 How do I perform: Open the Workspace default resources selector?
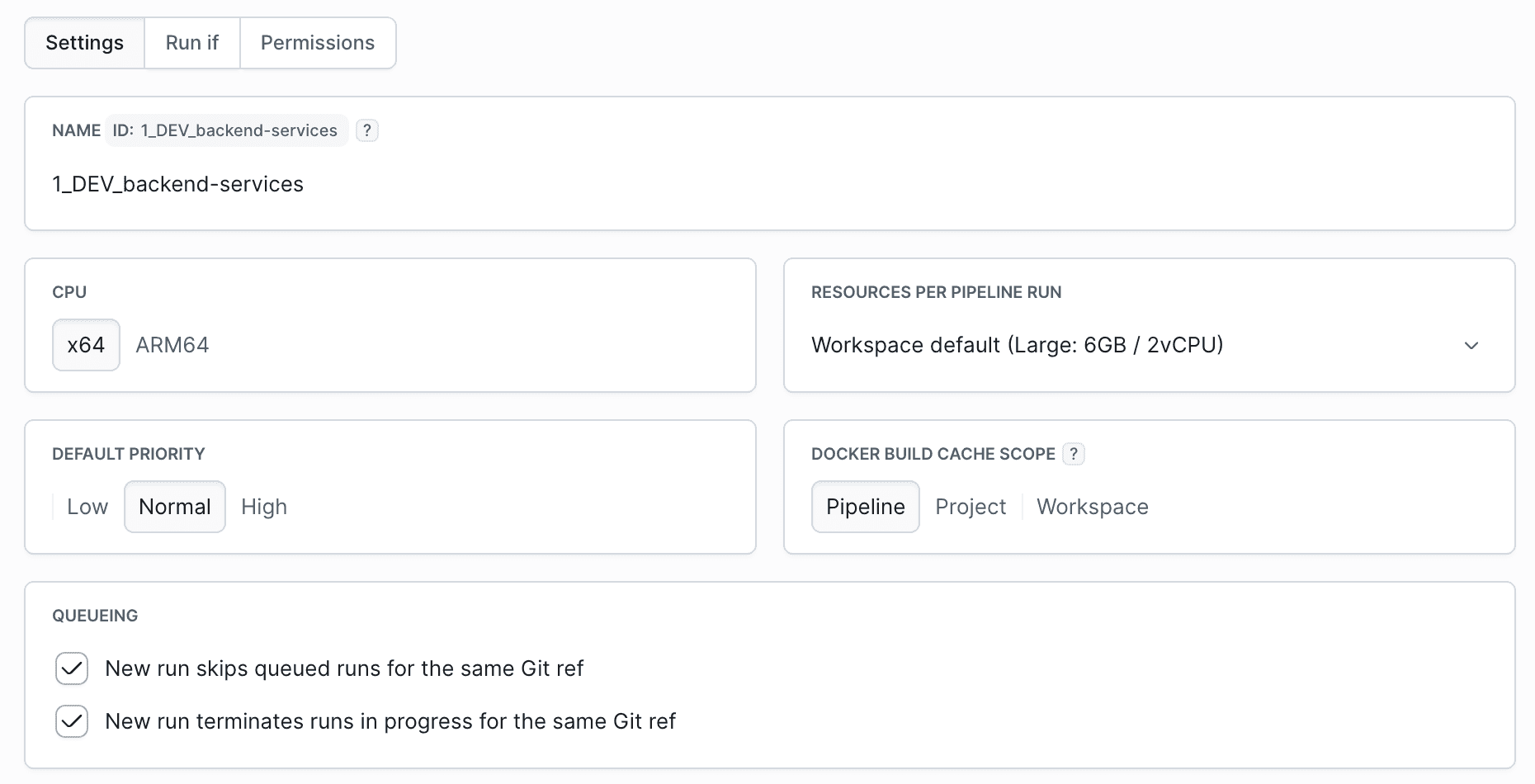coord(1017,345)
